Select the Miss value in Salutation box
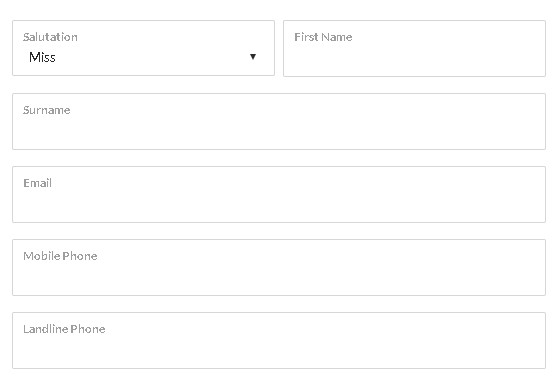 (x=42, y=57)
